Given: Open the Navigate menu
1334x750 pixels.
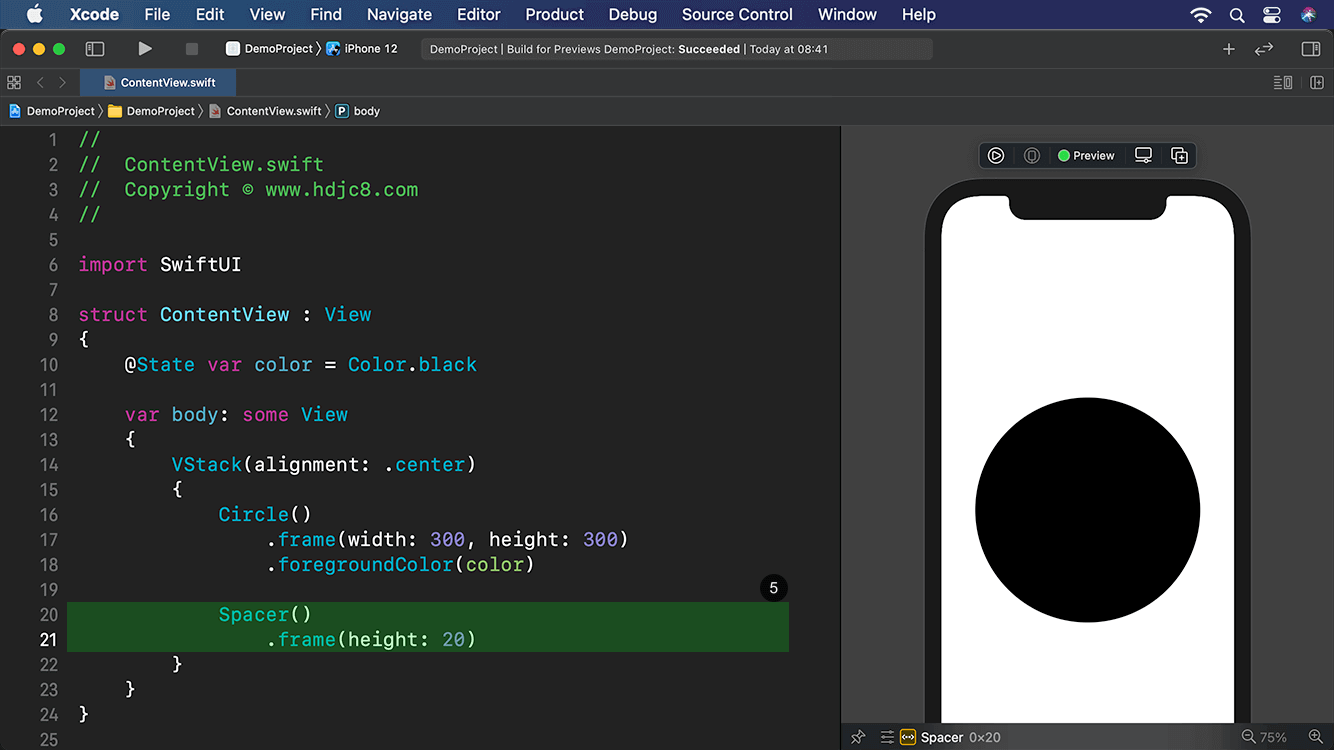Looking at the screenshot, I should 400,14.
